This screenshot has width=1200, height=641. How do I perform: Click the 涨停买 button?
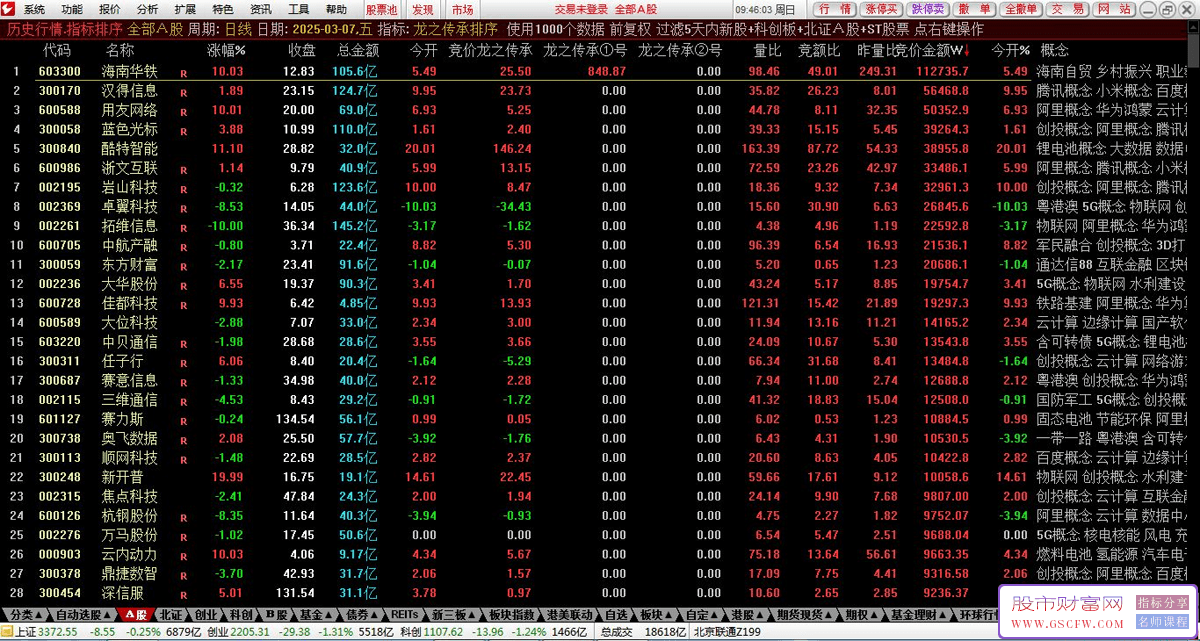tap(882, 9)
